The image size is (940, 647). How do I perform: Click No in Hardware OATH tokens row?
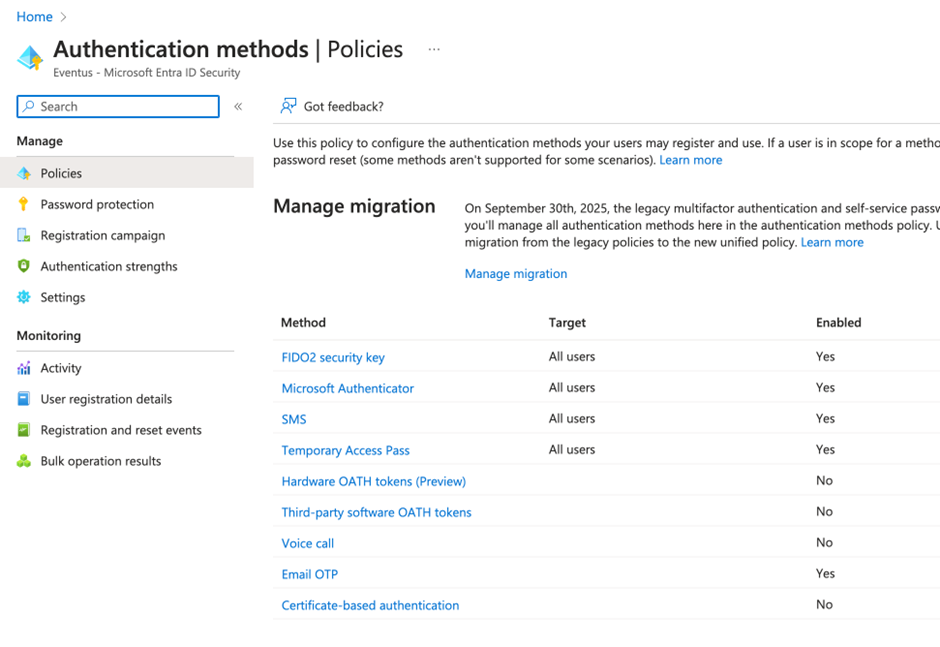tap(824, 480)
